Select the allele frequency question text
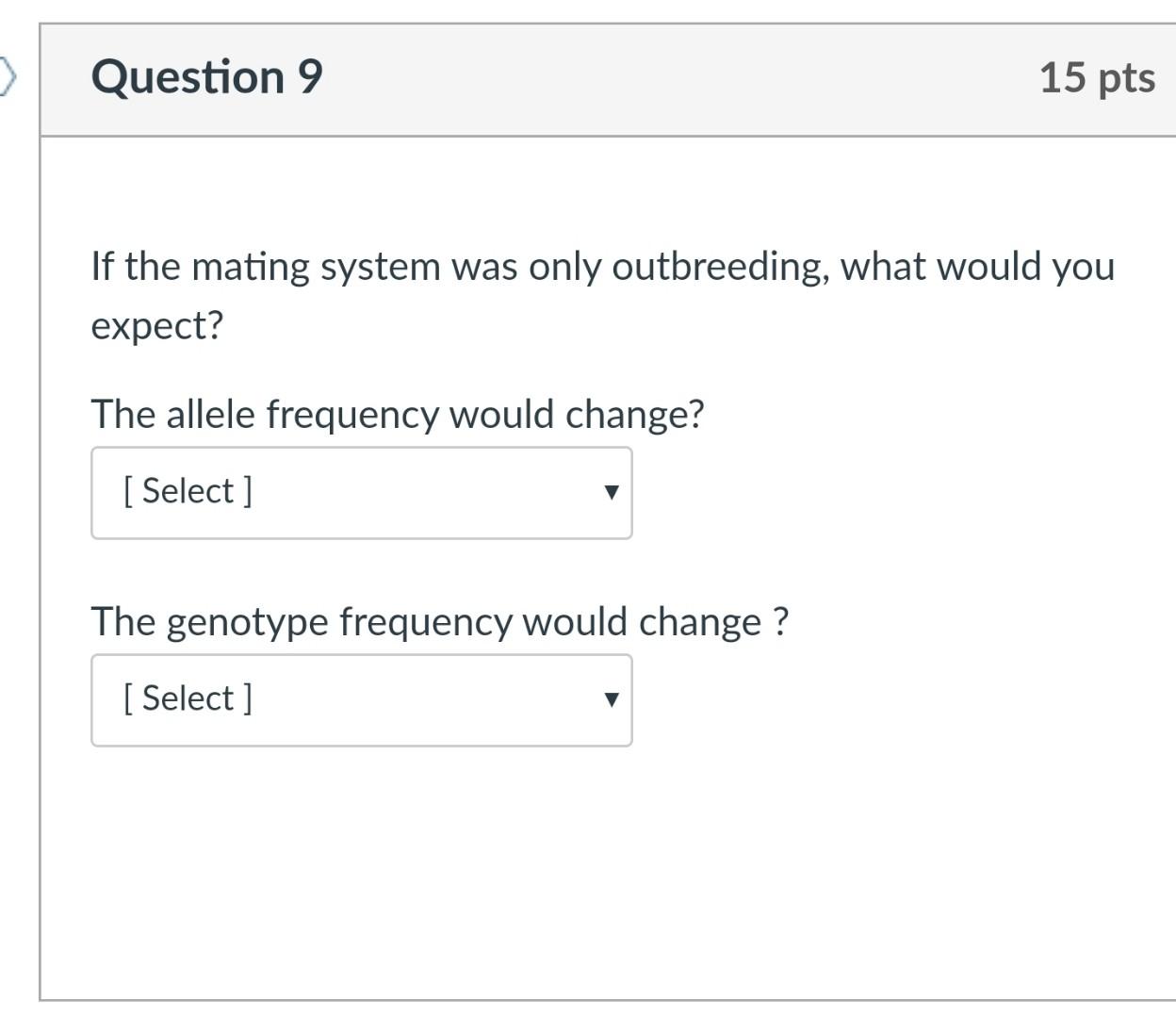 click(398, 414)
